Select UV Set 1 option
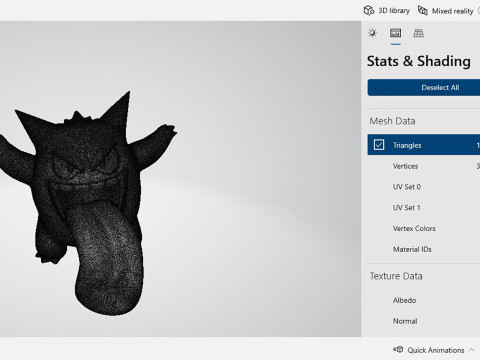480x360 pixels. pos(424,207)
